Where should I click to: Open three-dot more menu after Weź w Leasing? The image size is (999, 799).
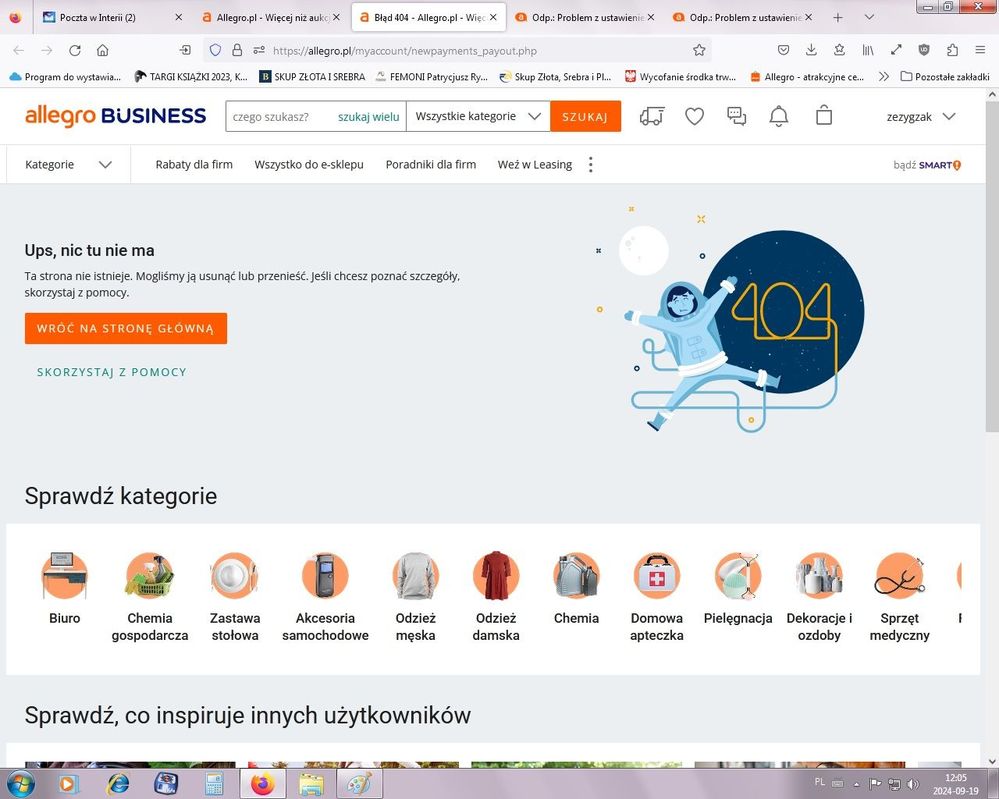[591, 164]
